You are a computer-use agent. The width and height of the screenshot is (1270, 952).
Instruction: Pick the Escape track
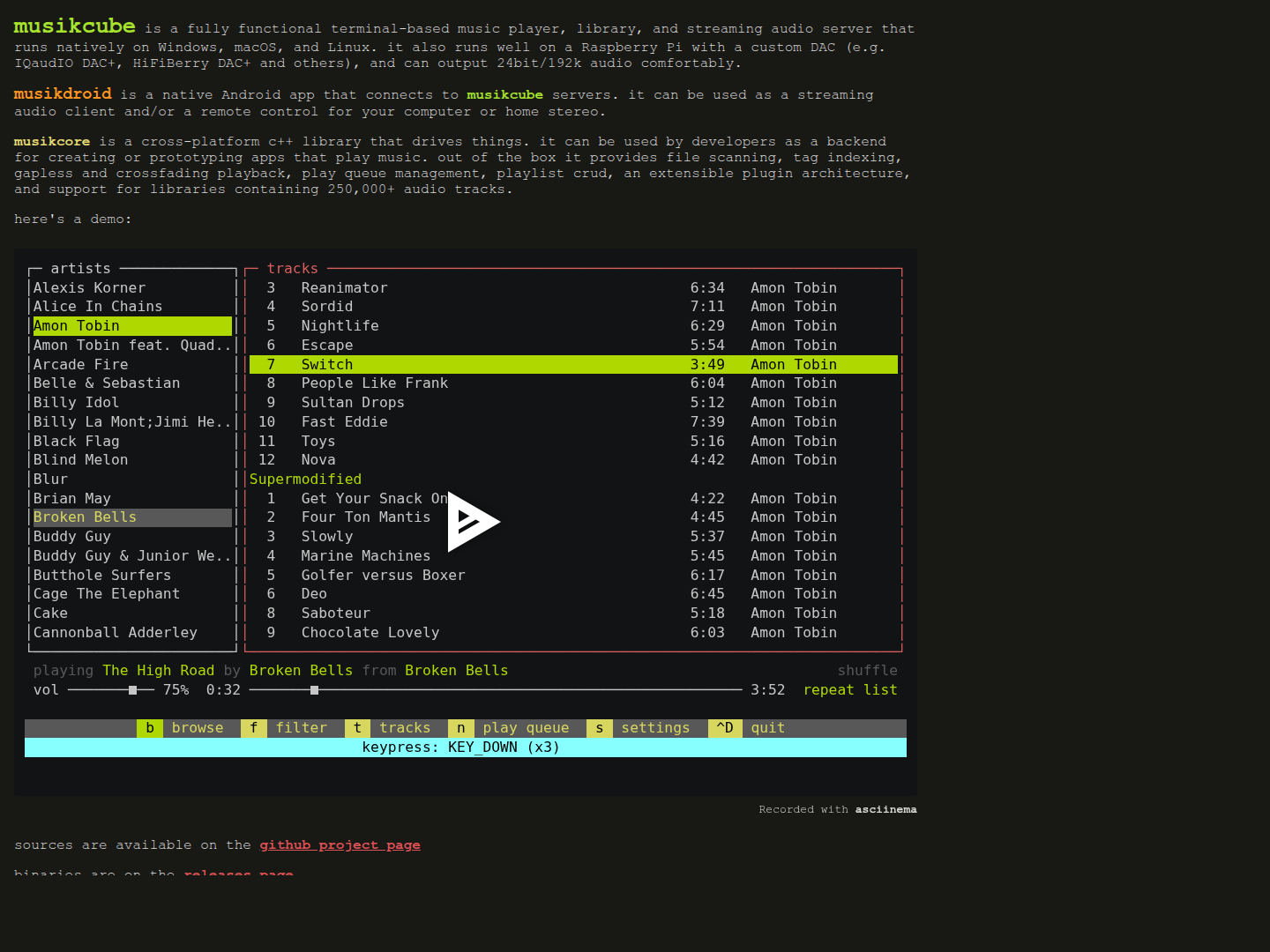[573, 346]
